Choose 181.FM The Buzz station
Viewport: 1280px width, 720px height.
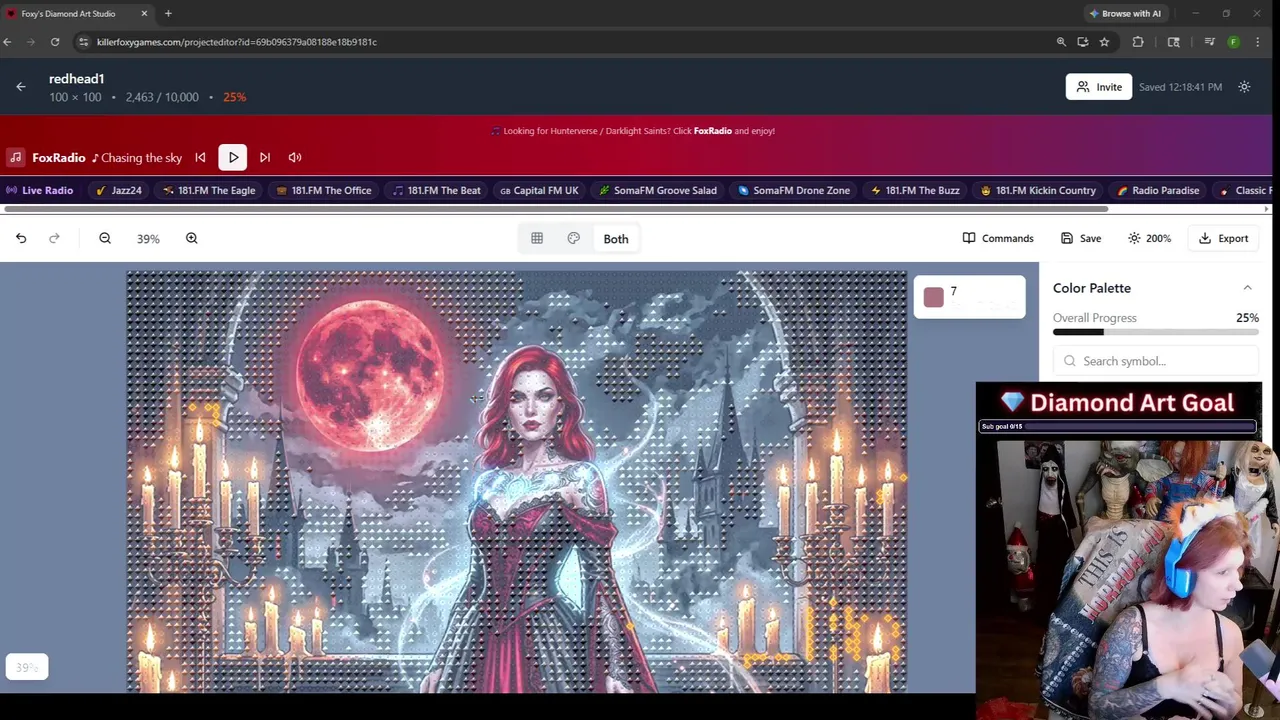click(915, 190)
